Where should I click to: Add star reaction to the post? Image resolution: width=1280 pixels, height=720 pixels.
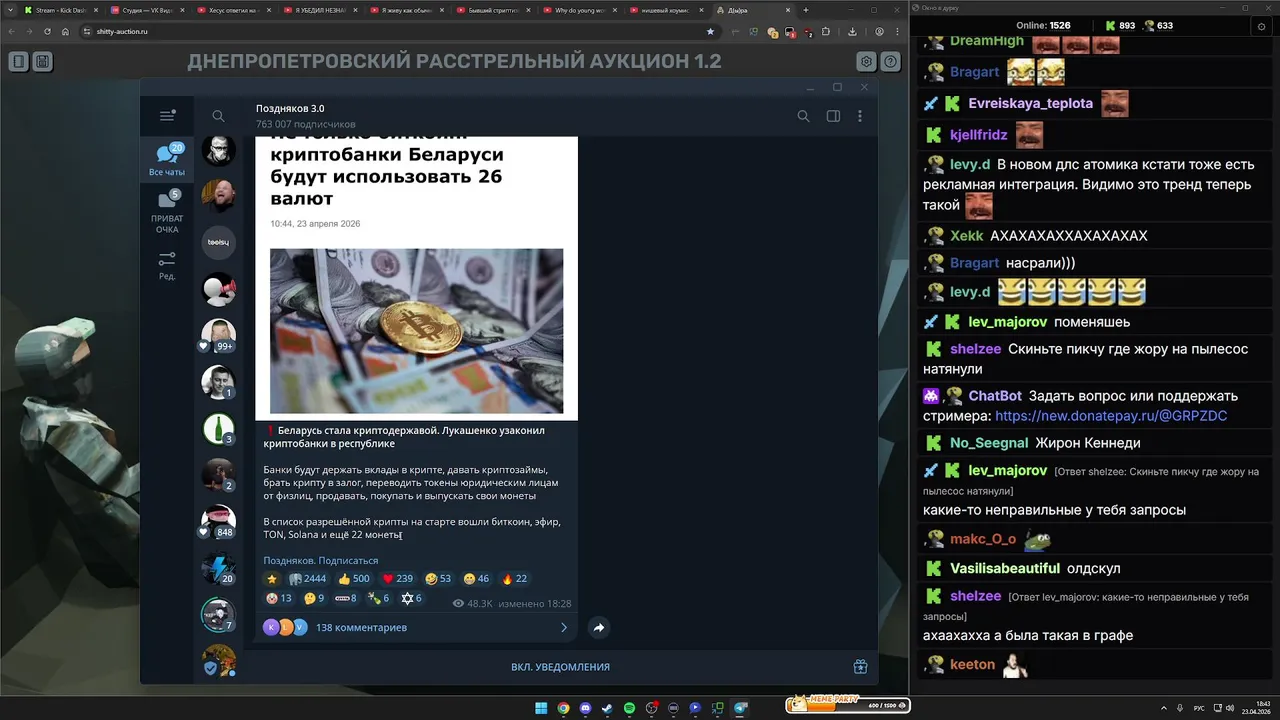[x=271, y=579]
